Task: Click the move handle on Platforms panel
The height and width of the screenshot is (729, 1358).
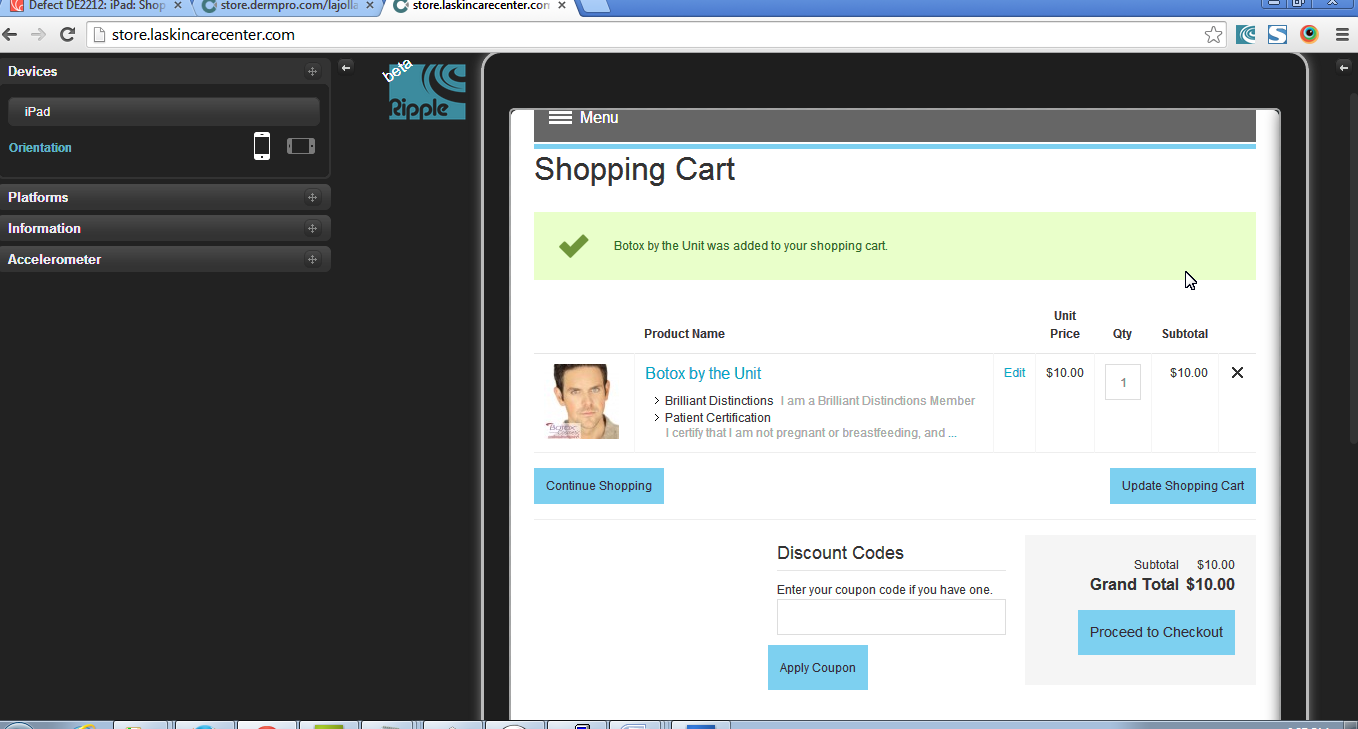Action: pyautogui.click(x=312, y=197)
